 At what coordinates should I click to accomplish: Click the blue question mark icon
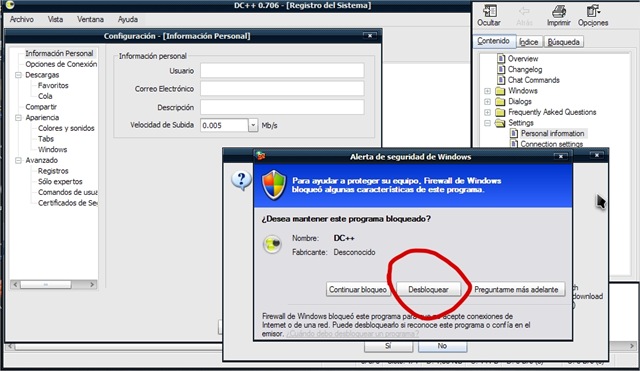click(241, 180)
